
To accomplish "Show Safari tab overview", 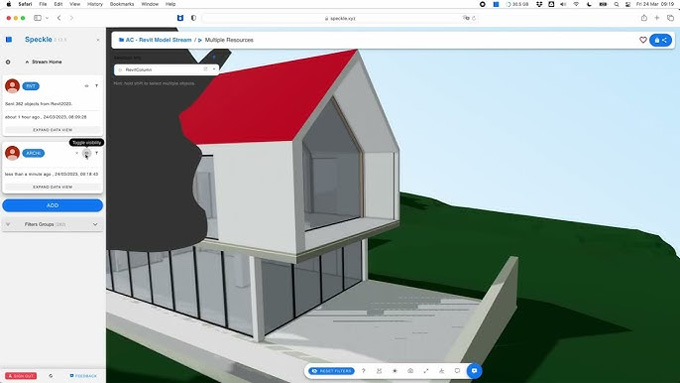I will pyautogui.click(x=670, y=18).
